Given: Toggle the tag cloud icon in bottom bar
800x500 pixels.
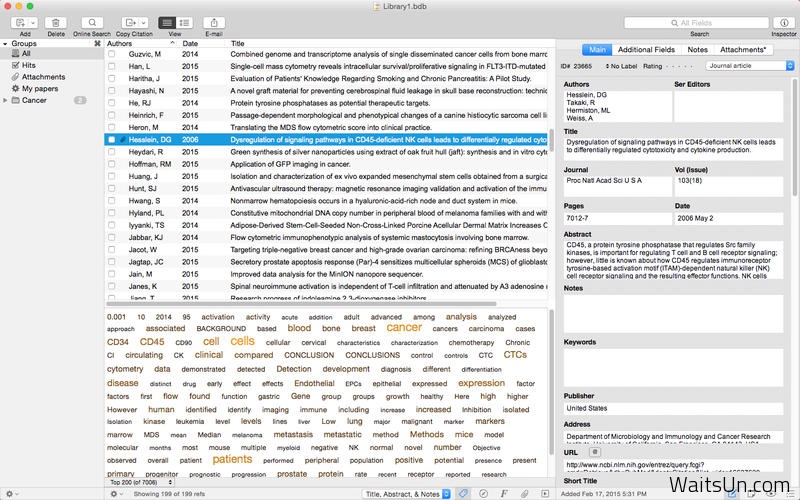Looking at the screenshot, I should click(463, 493).
